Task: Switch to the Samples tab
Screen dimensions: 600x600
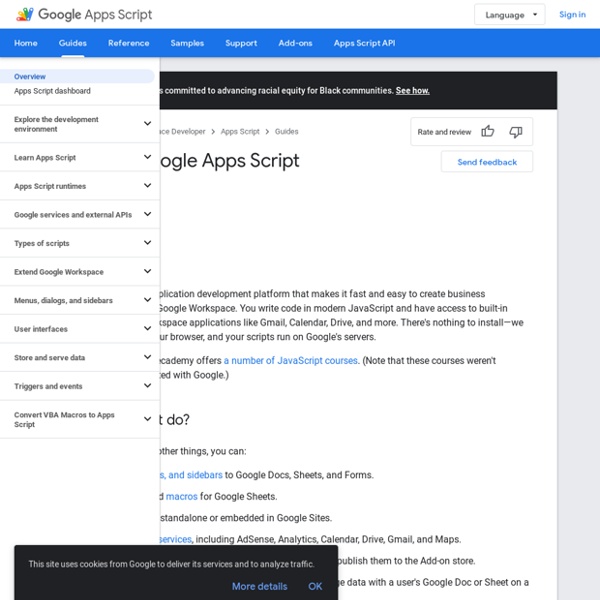Action: tap(187, 43)
